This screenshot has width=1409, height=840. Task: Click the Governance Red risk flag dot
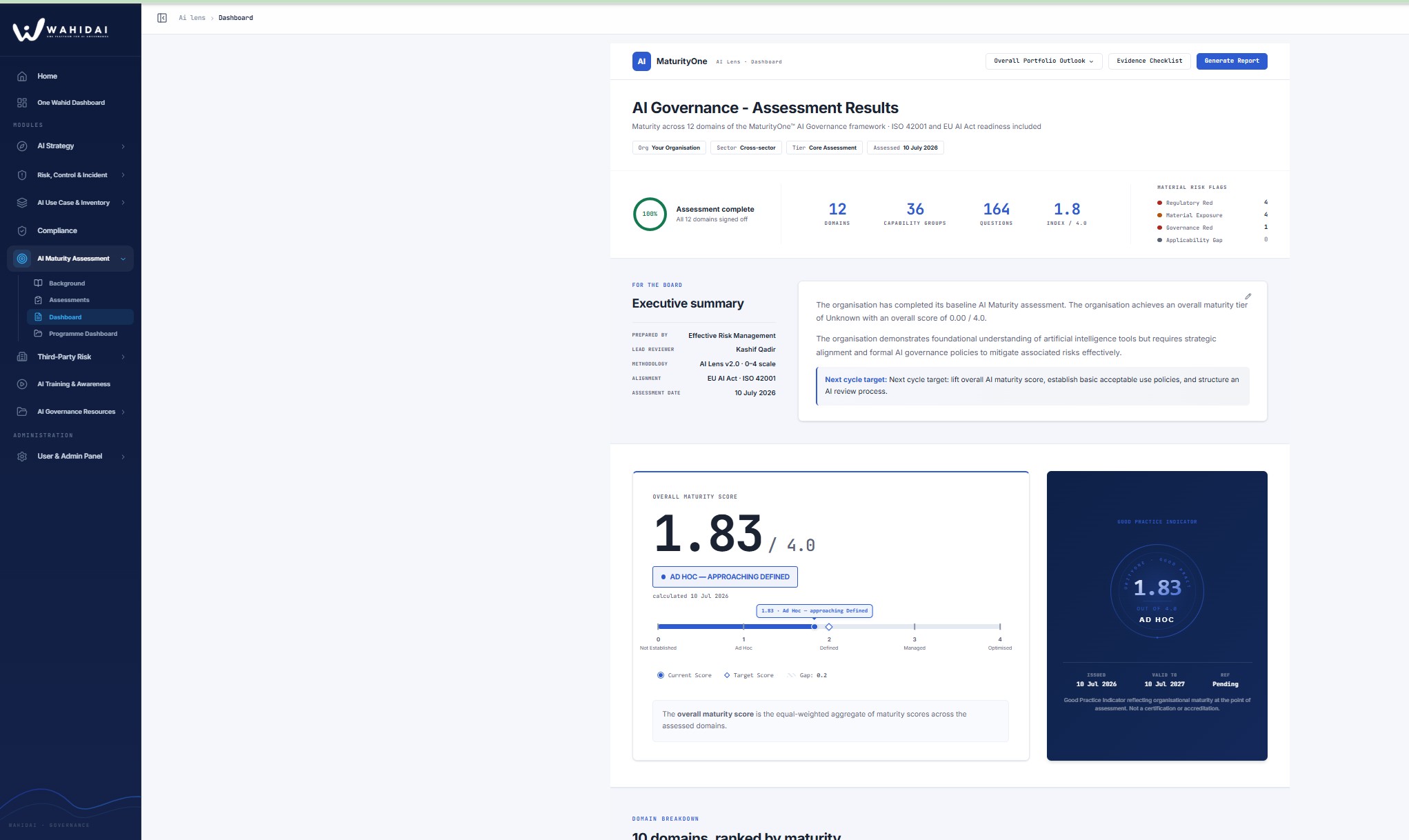point(1159,228)
